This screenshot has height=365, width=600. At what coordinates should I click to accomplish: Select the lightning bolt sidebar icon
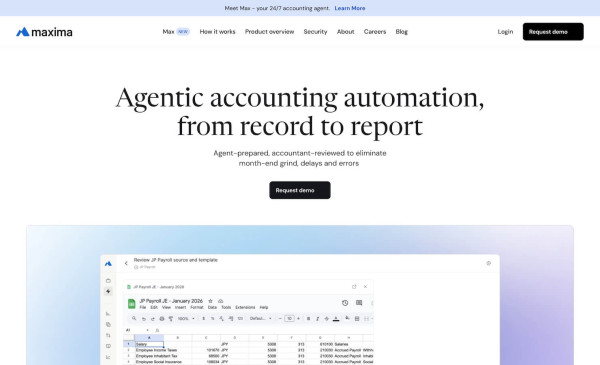[108, 292]
